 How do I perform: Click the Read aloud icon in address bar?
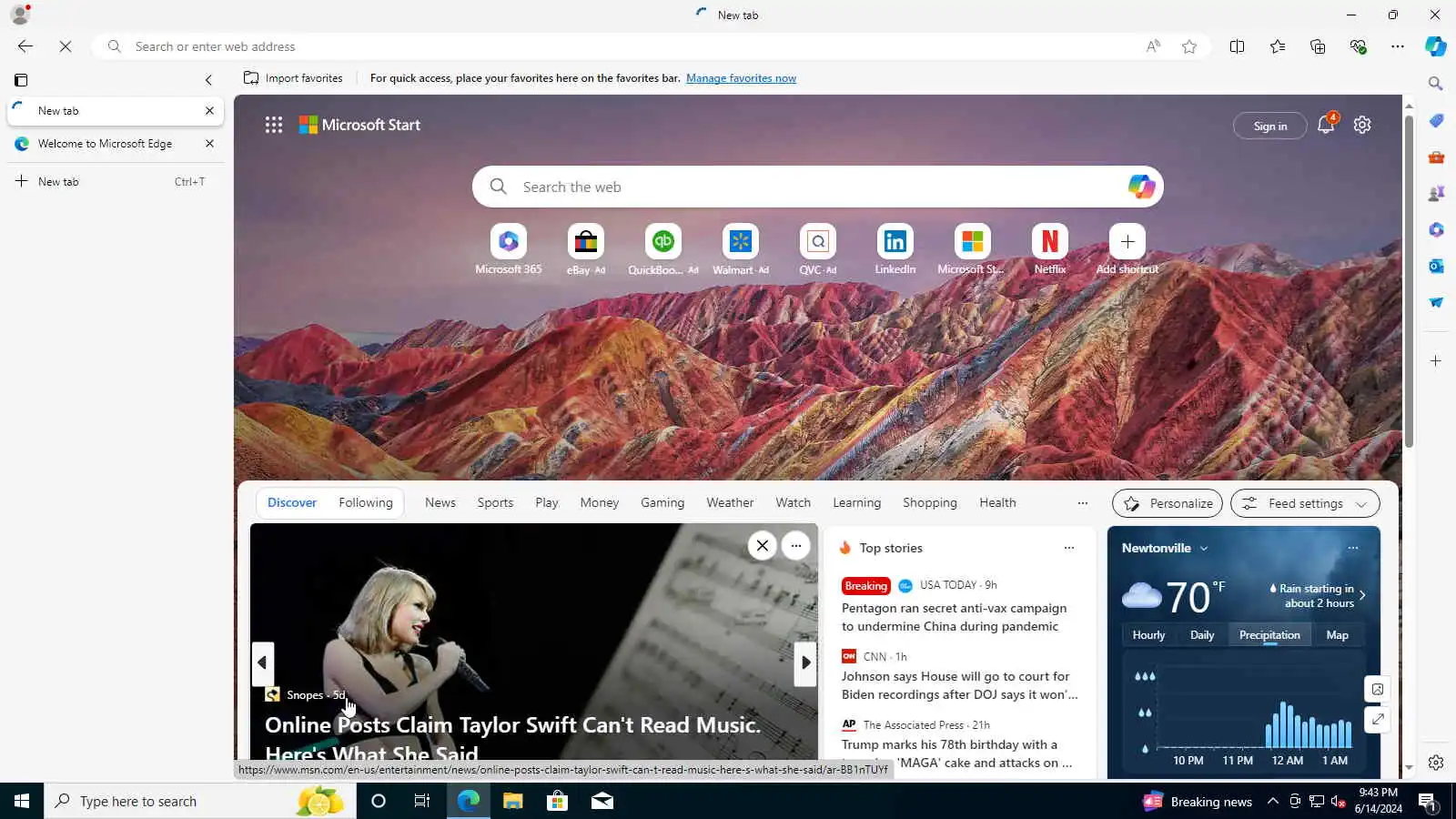1153,46
